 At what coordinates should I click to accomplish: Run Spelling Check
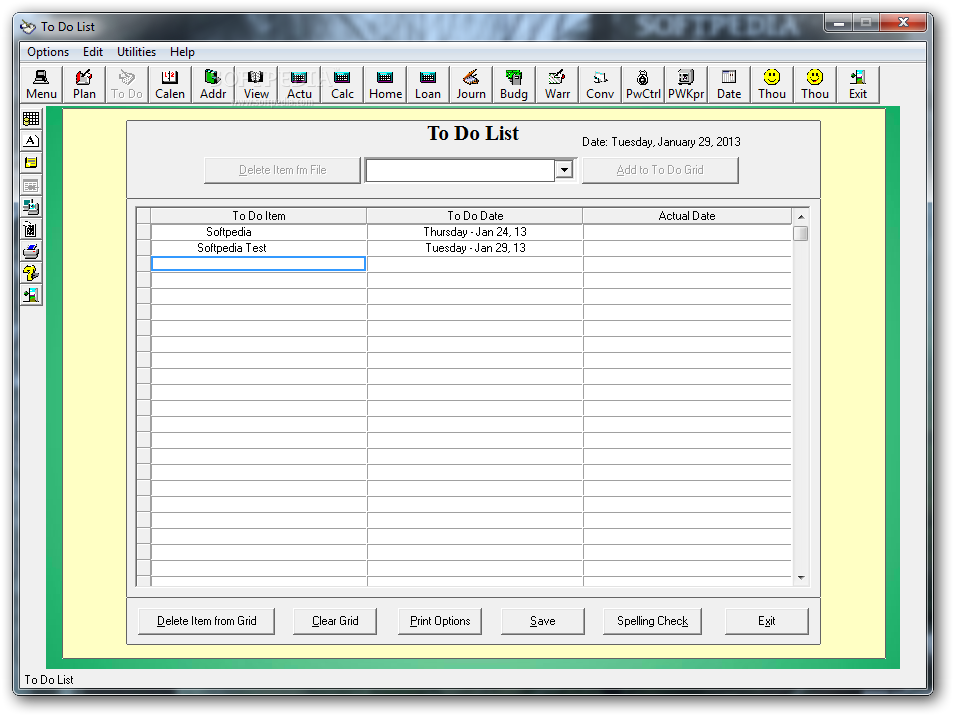[x=652, y=621]
